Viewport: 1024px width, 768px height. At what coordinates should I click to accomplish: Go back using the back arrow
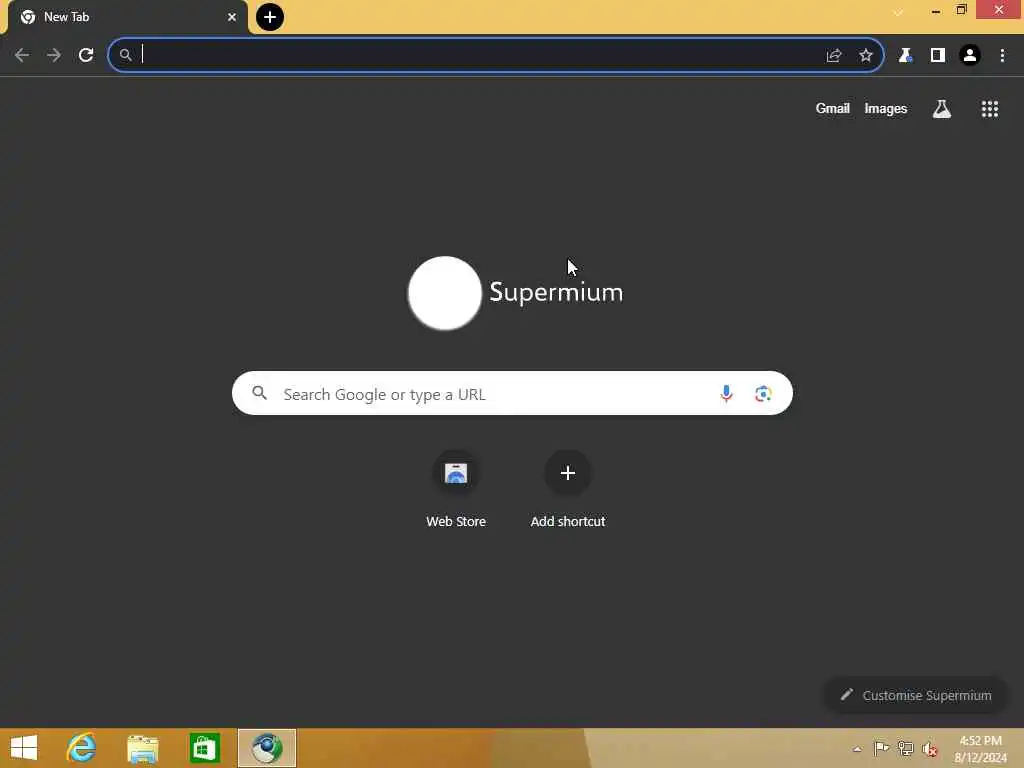click(x=22, y=56)
